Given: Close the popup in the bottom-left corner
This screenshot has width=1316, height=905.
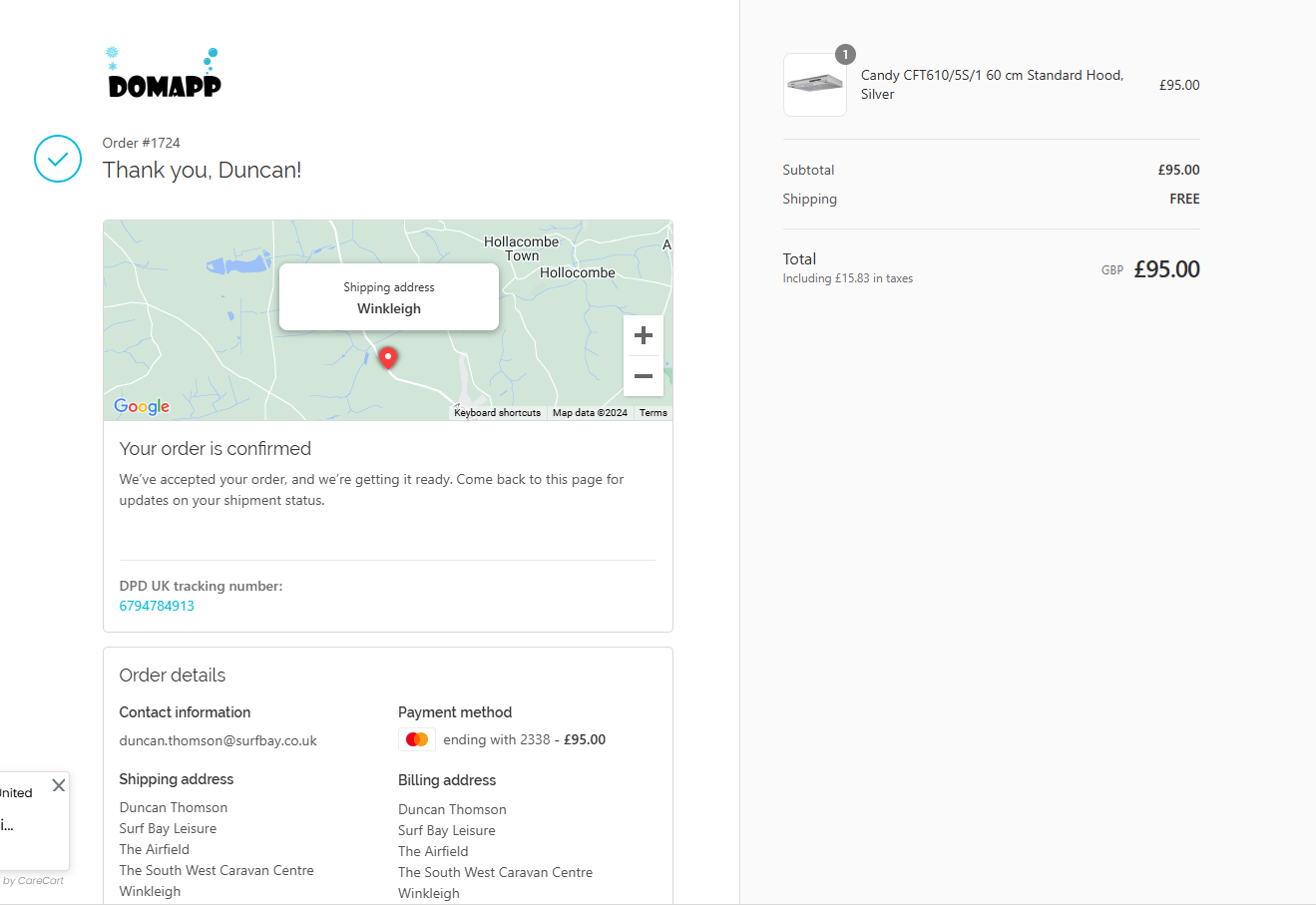Looking at the screenshot, I should coord(59,785).
